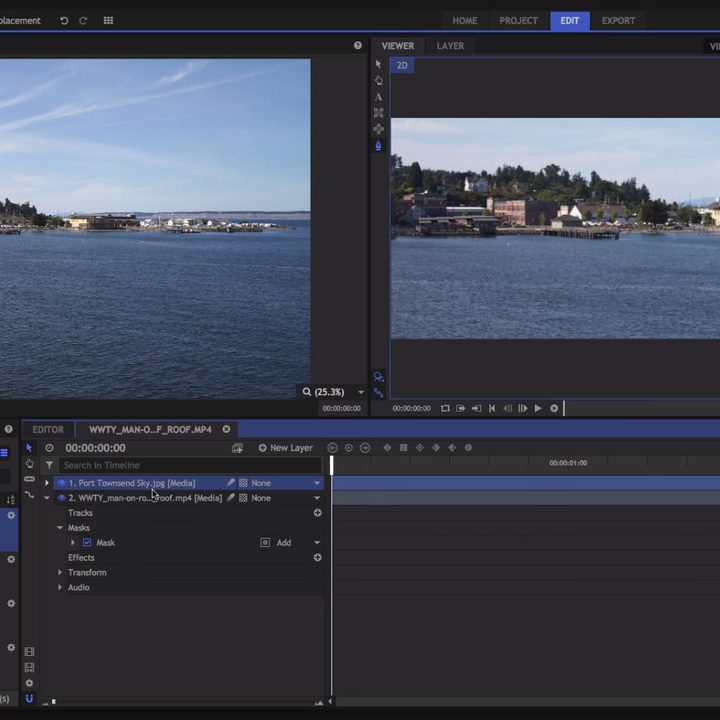Hide the Port Townsend Sky.jpg layer
720x720 pixels.
[61, 483]
